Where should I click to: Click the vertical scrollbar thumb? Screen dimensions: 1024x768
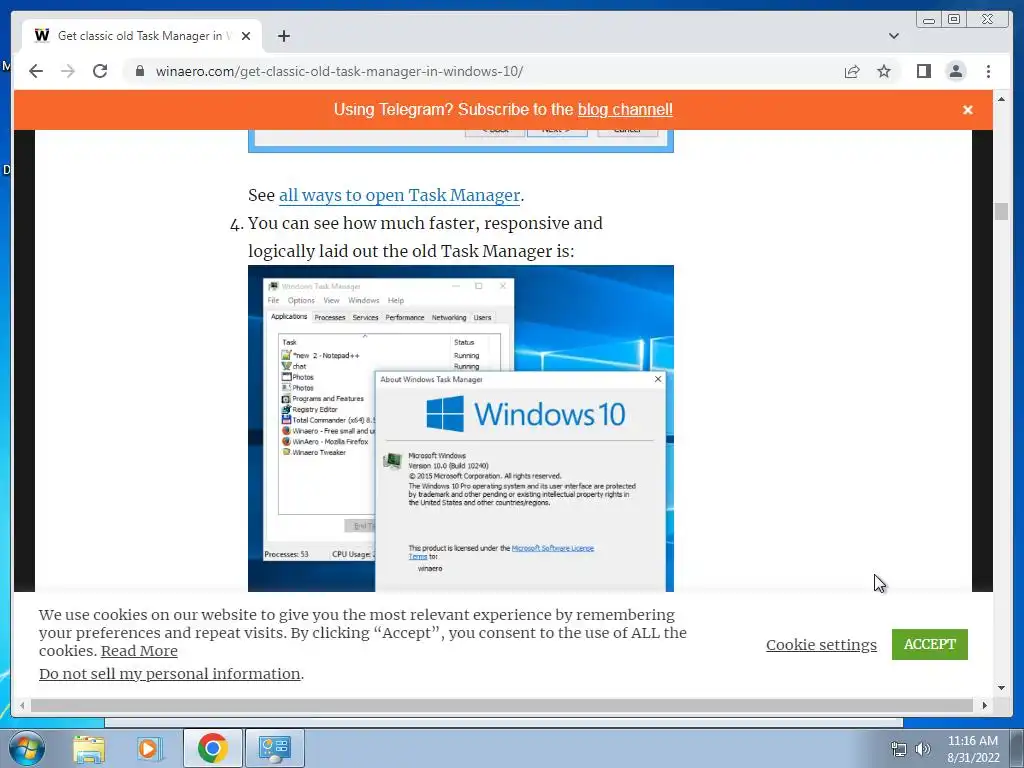(1001, 212)
